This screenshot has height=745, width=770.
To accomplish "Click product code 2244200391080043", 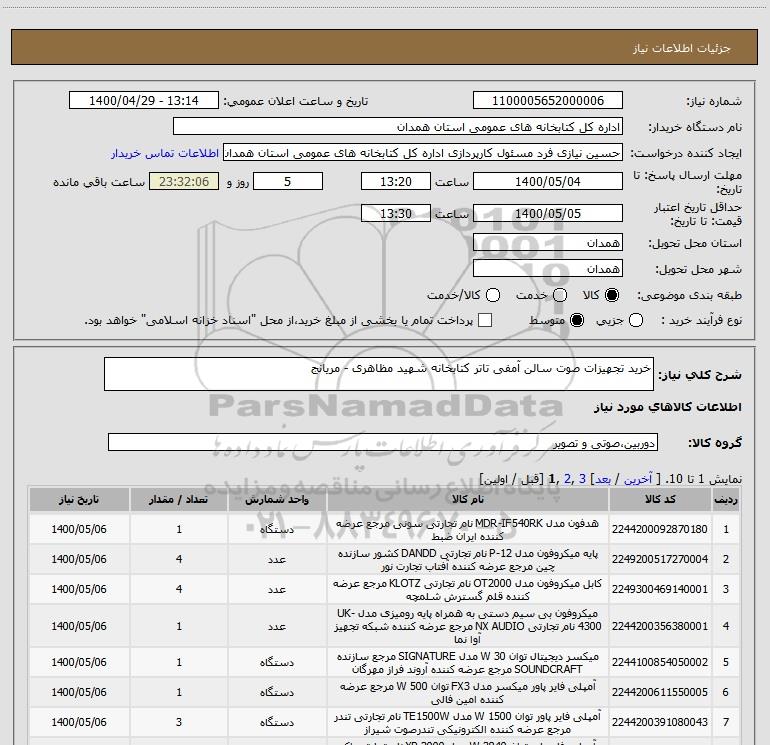I will [x=660, y=722].
